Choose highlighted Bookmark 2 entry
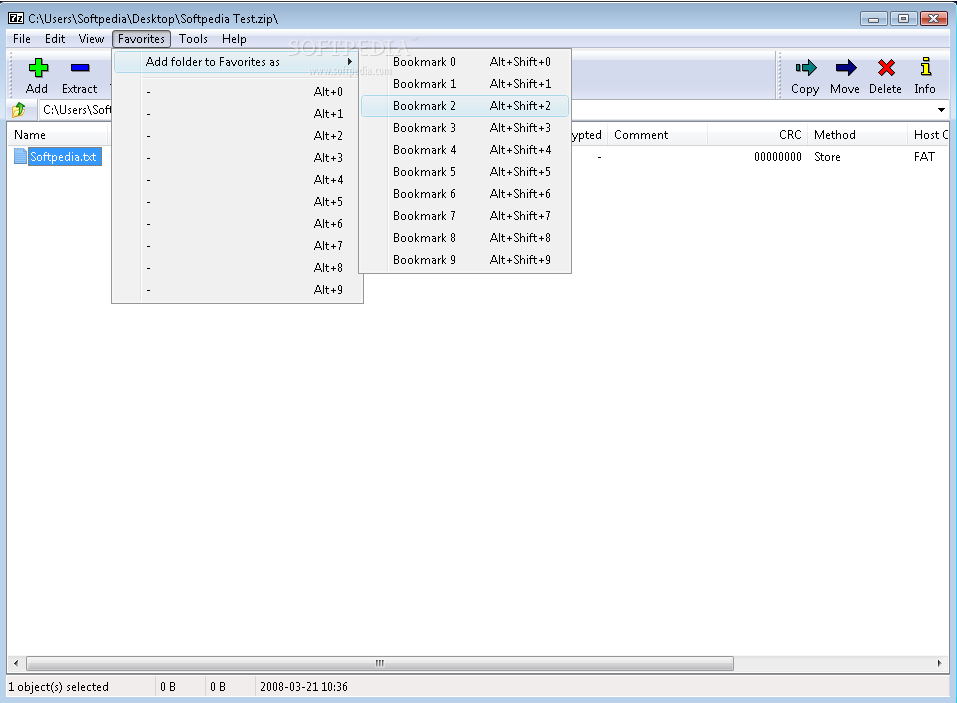Viewport: 957px width, 703px height. [465, 106]
